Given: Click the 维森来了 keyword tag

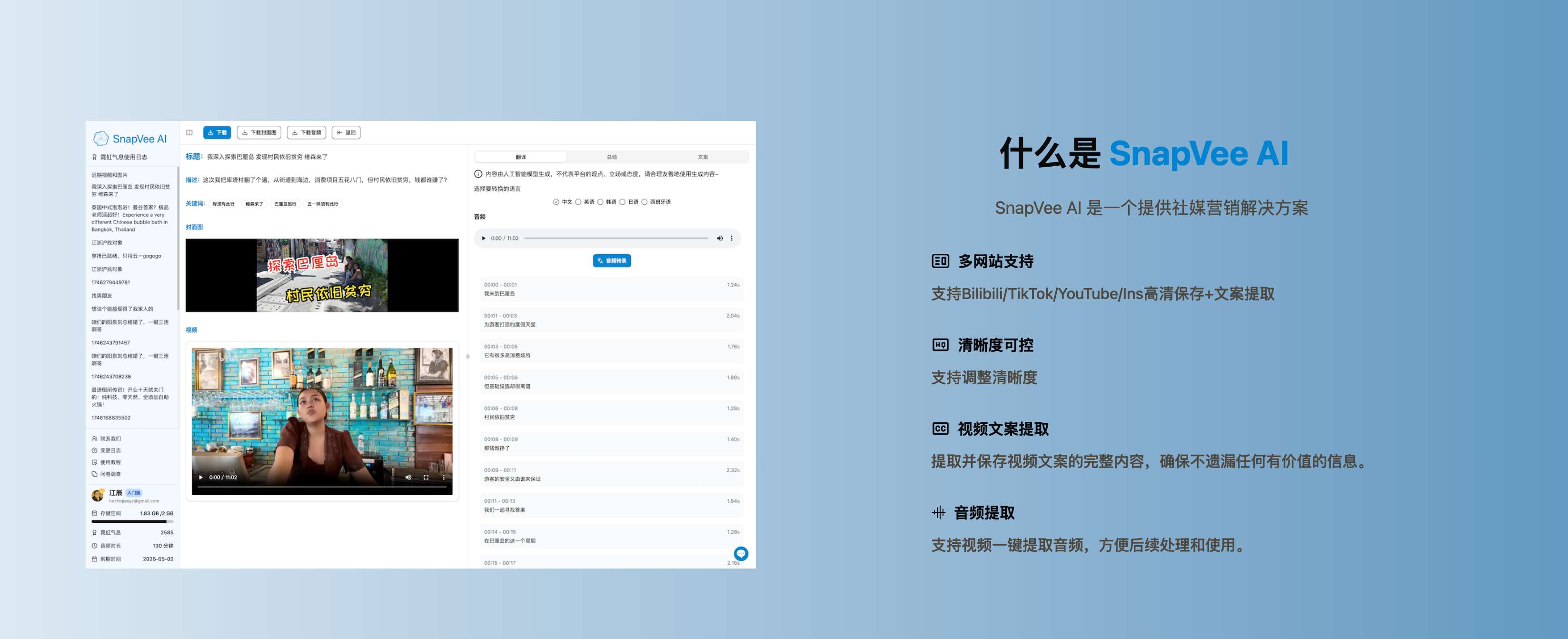Looking at the screenshot, I should (255, 204).
